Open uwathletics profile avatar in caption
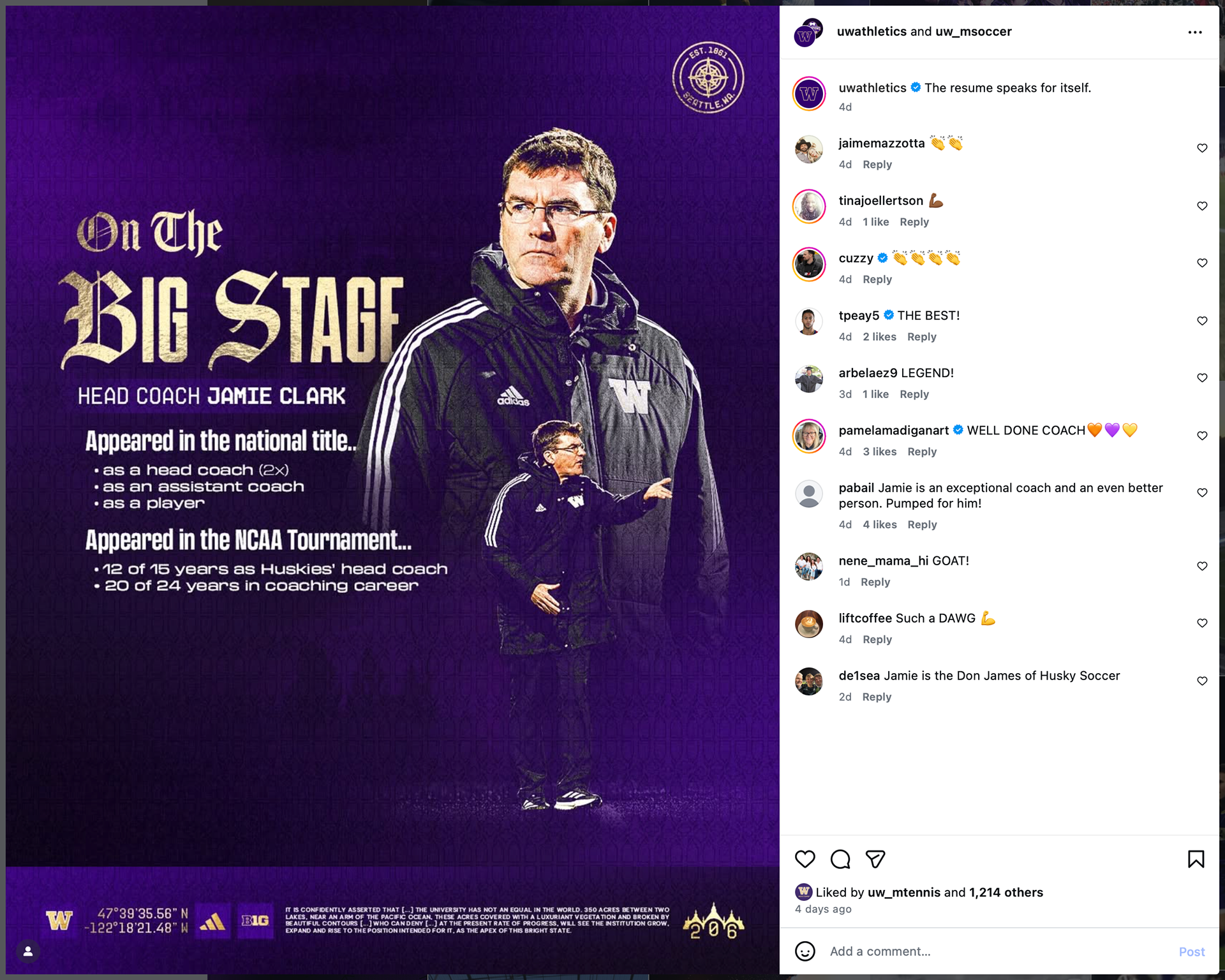1225x980 pixels. click(809, 94)
